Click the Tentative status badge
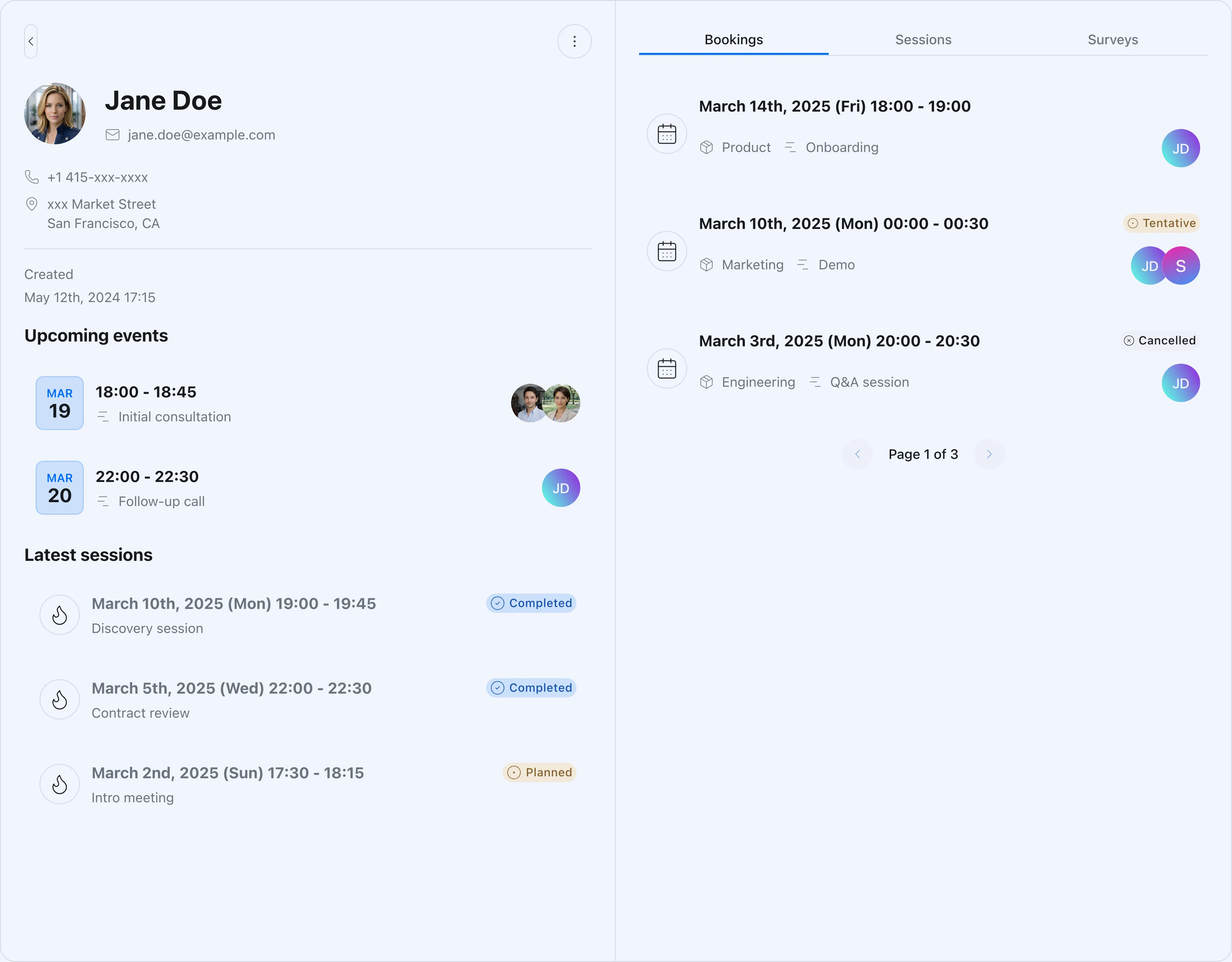This screenshot has width=1232, height=962. (x=1161, y=223)
